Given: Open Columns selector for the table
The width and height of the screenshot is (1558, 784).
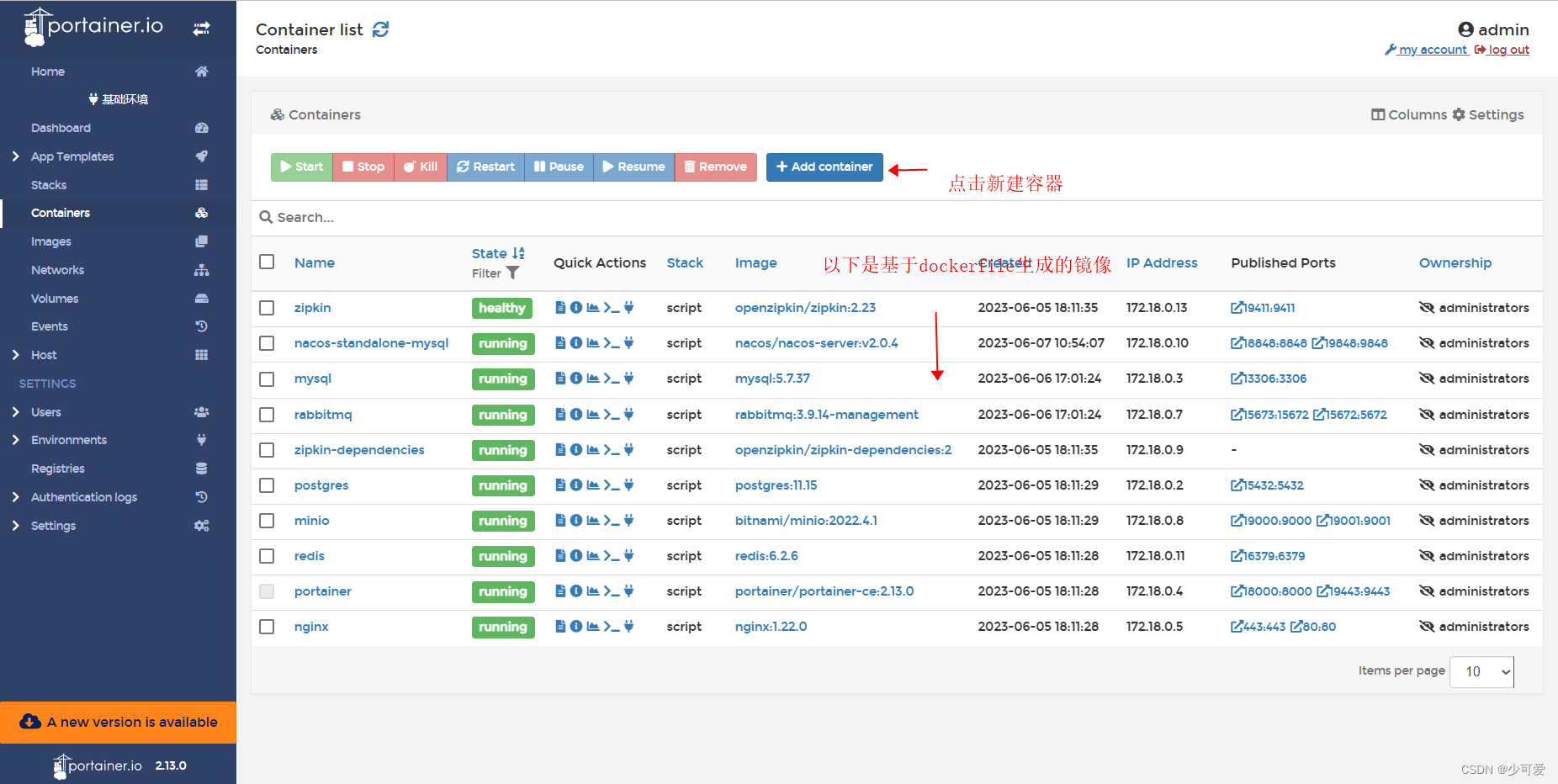Looking at the screenshot, I should coord(1408,114).
